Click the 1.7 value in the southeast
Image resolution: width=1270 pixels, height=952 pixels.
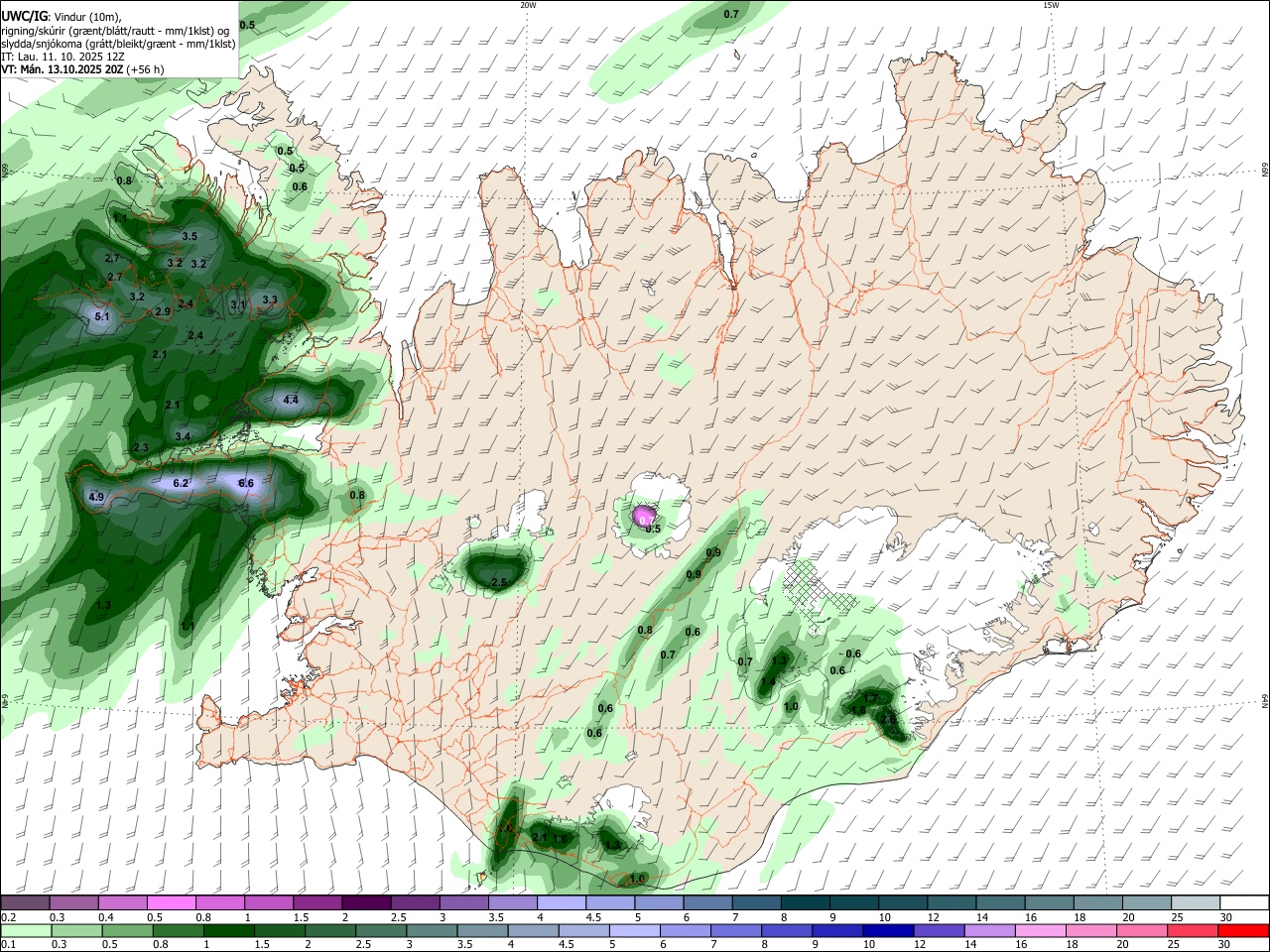pyautogui.click(x=871, y=698)
